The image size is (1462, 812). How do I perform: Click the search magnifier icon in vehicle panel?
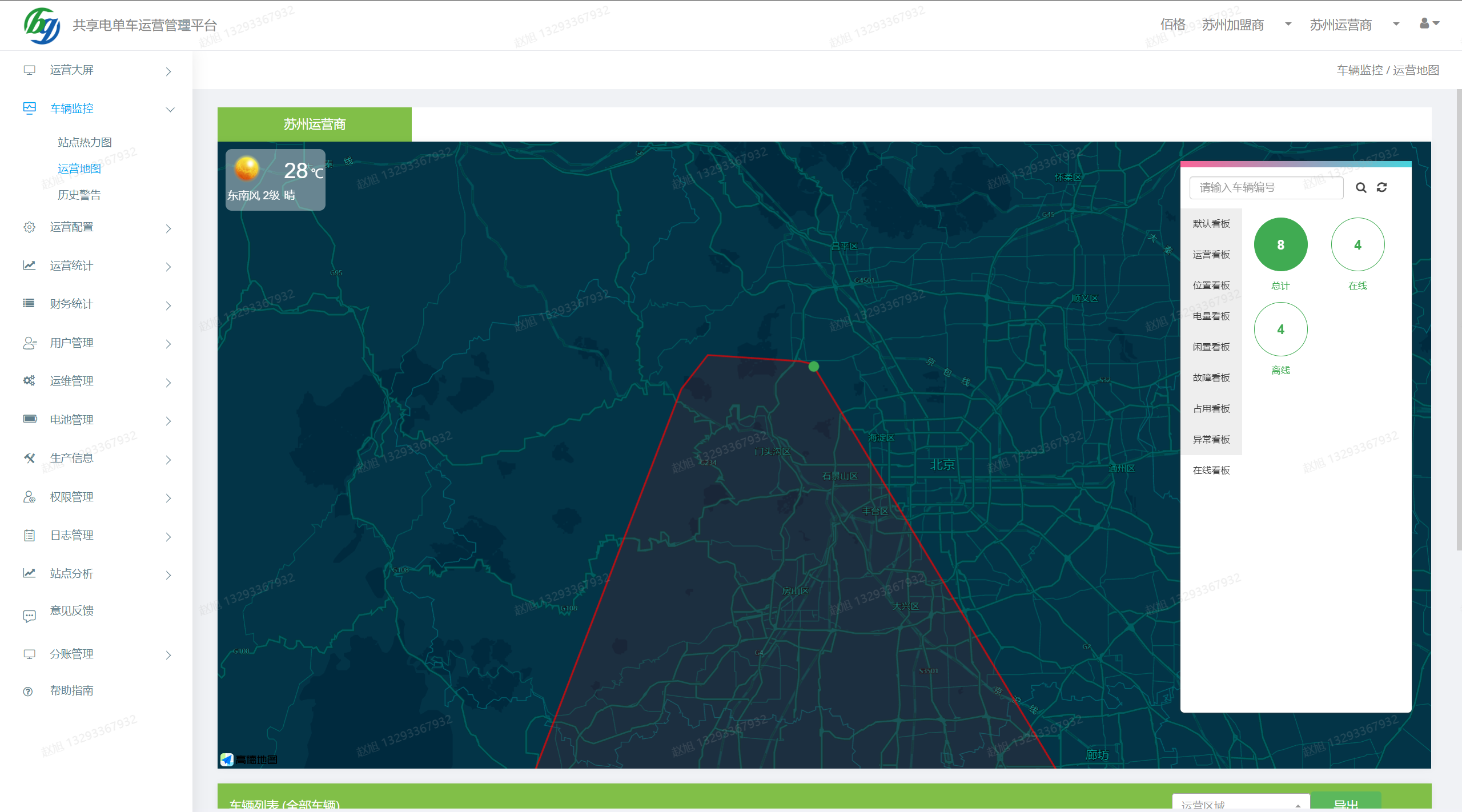pyautogui.click(x=1361, y=187)
